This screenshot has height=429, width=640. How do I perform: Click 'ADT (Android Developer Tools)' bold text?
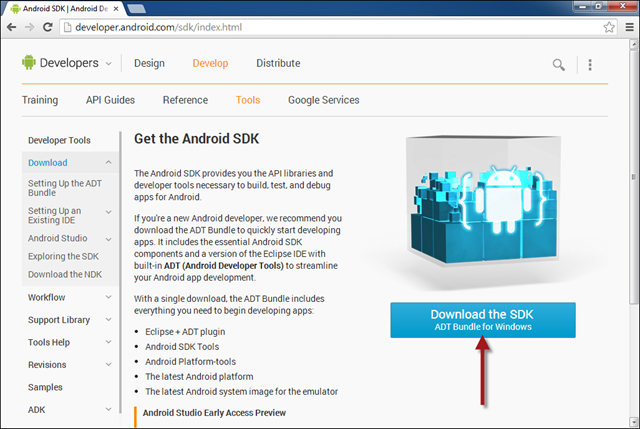tap(224, 266)
